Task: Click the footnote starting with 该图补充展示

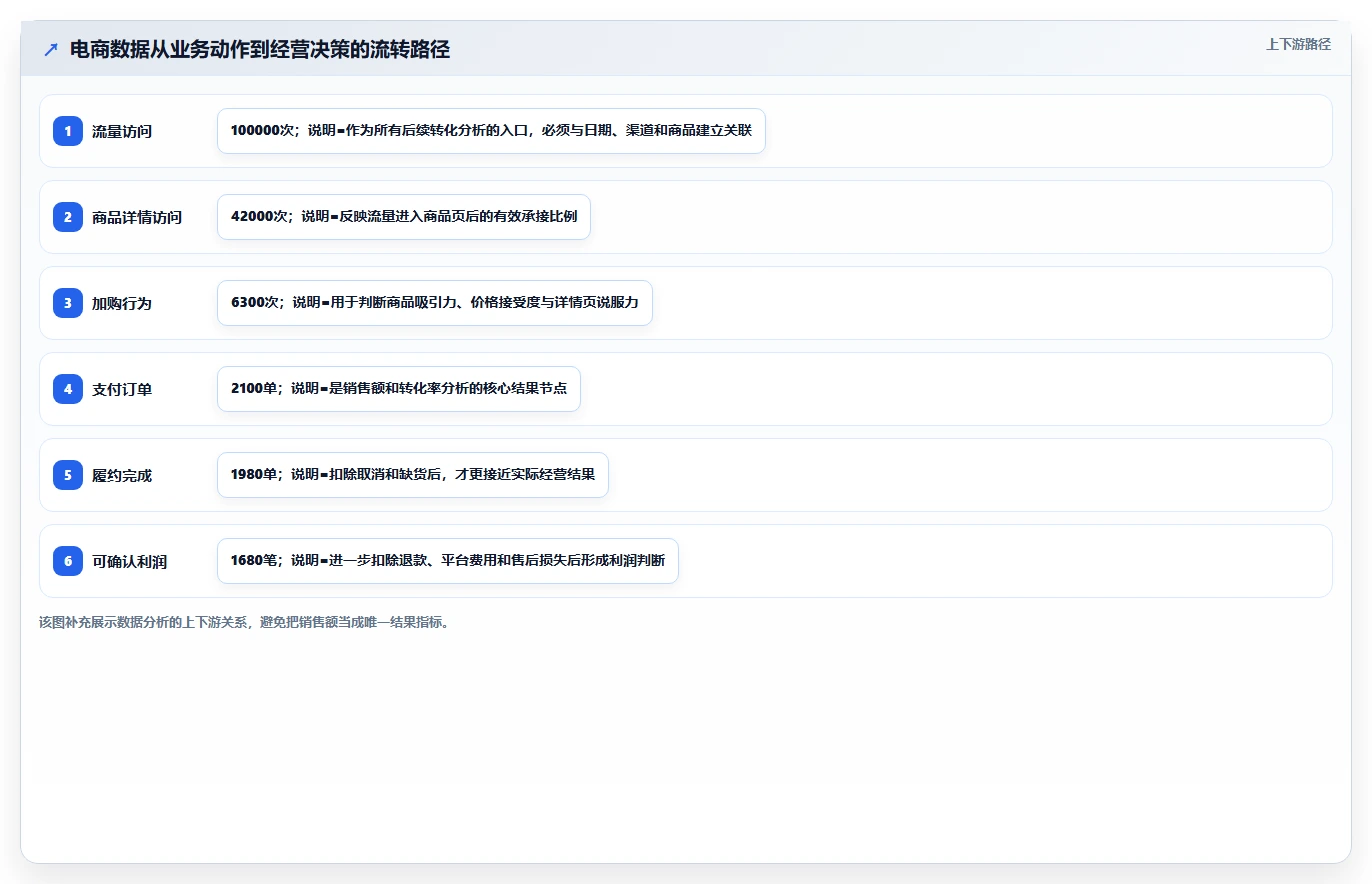Action: coord(246,622)
